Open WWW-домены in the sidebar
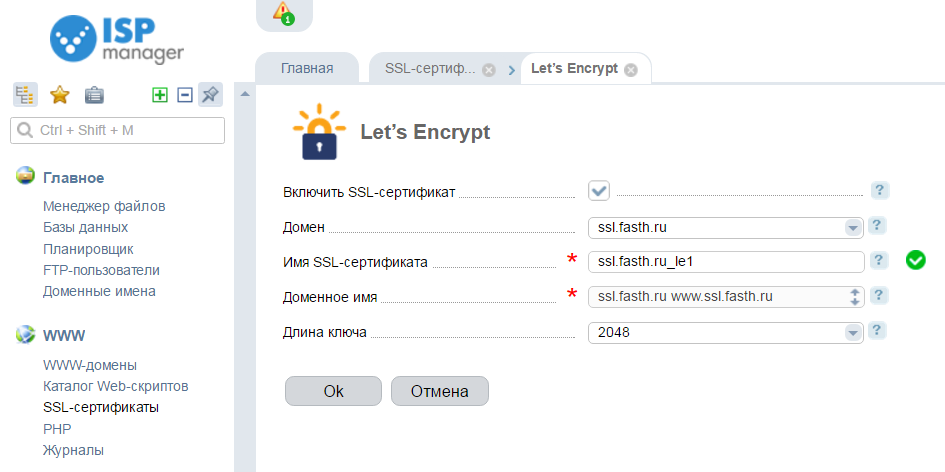 (90, 365)
